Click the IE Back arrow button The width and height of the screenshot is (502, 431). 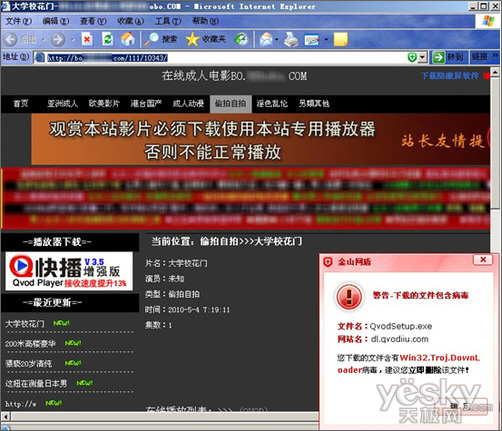point(10,39)
